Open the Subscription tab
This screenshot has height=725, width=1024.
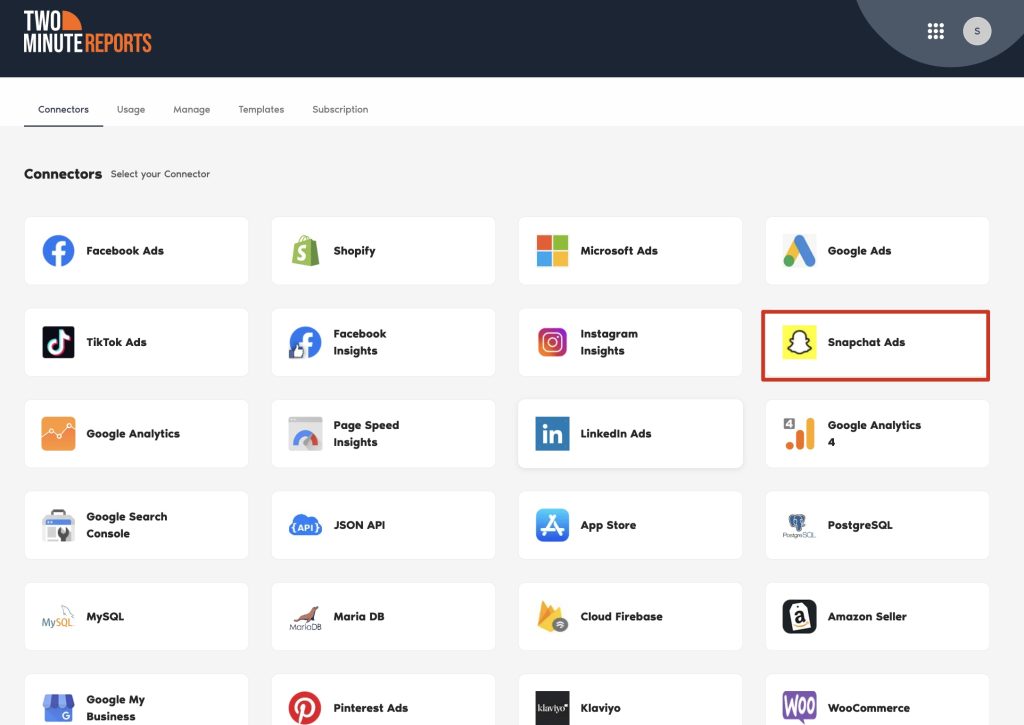(x=340, y=110)
